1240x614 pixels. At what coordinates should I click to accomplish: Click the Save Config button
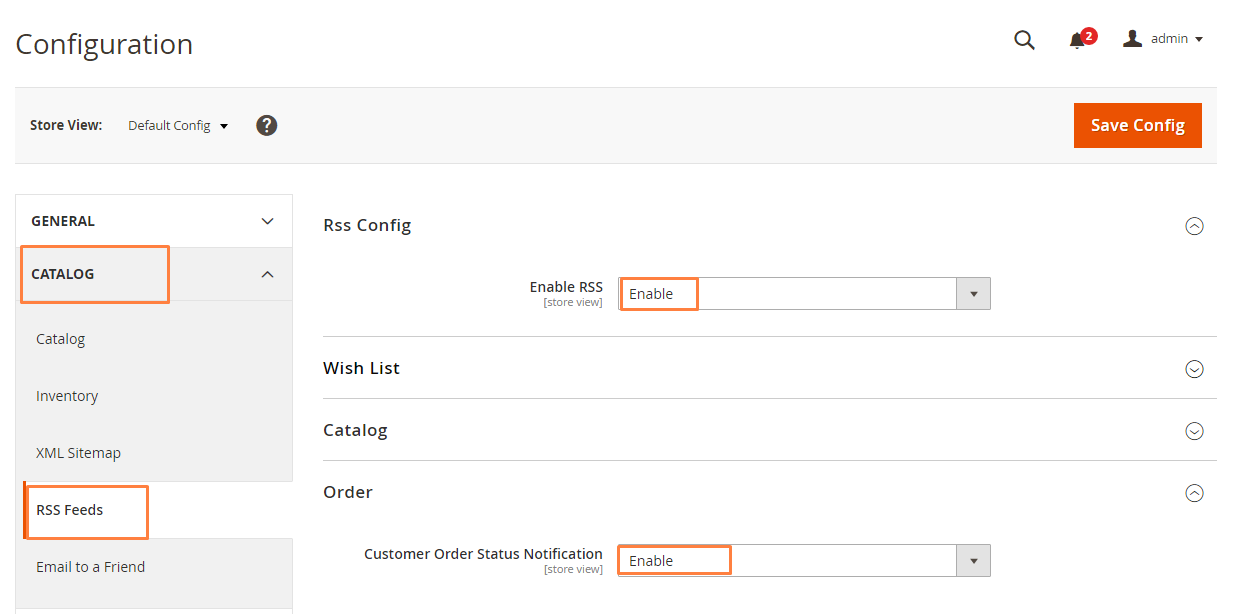1138,125
